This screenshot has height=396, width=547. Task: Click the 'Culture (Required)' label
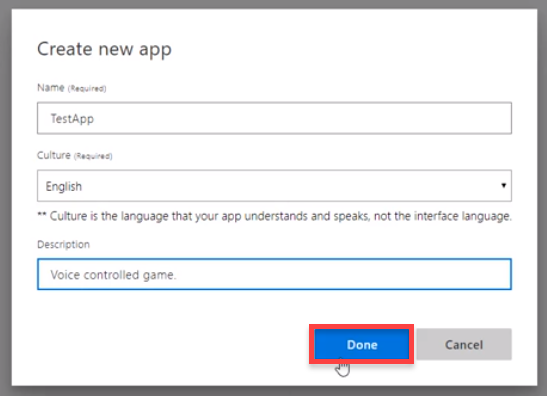pyautogui.click(x=75, y=156)
